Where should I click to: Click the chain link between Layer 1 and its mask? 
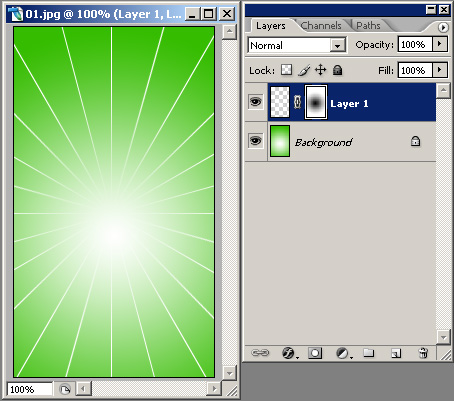[297, 102]
